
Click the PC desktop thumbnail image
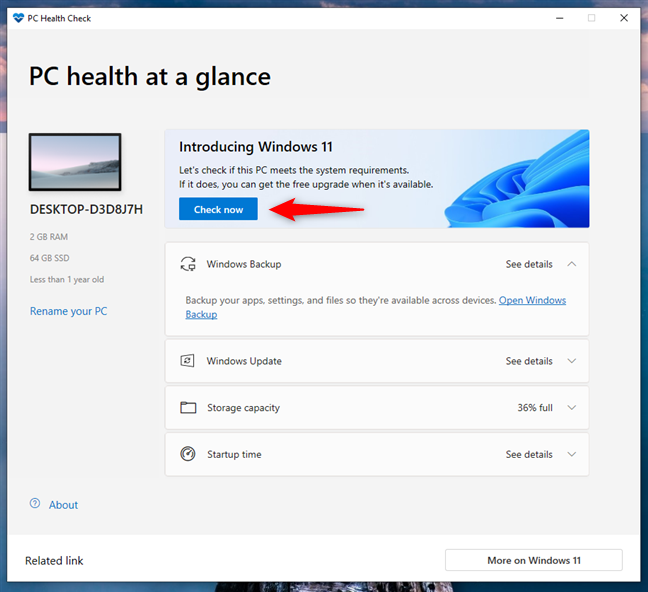tap(75, 162)
